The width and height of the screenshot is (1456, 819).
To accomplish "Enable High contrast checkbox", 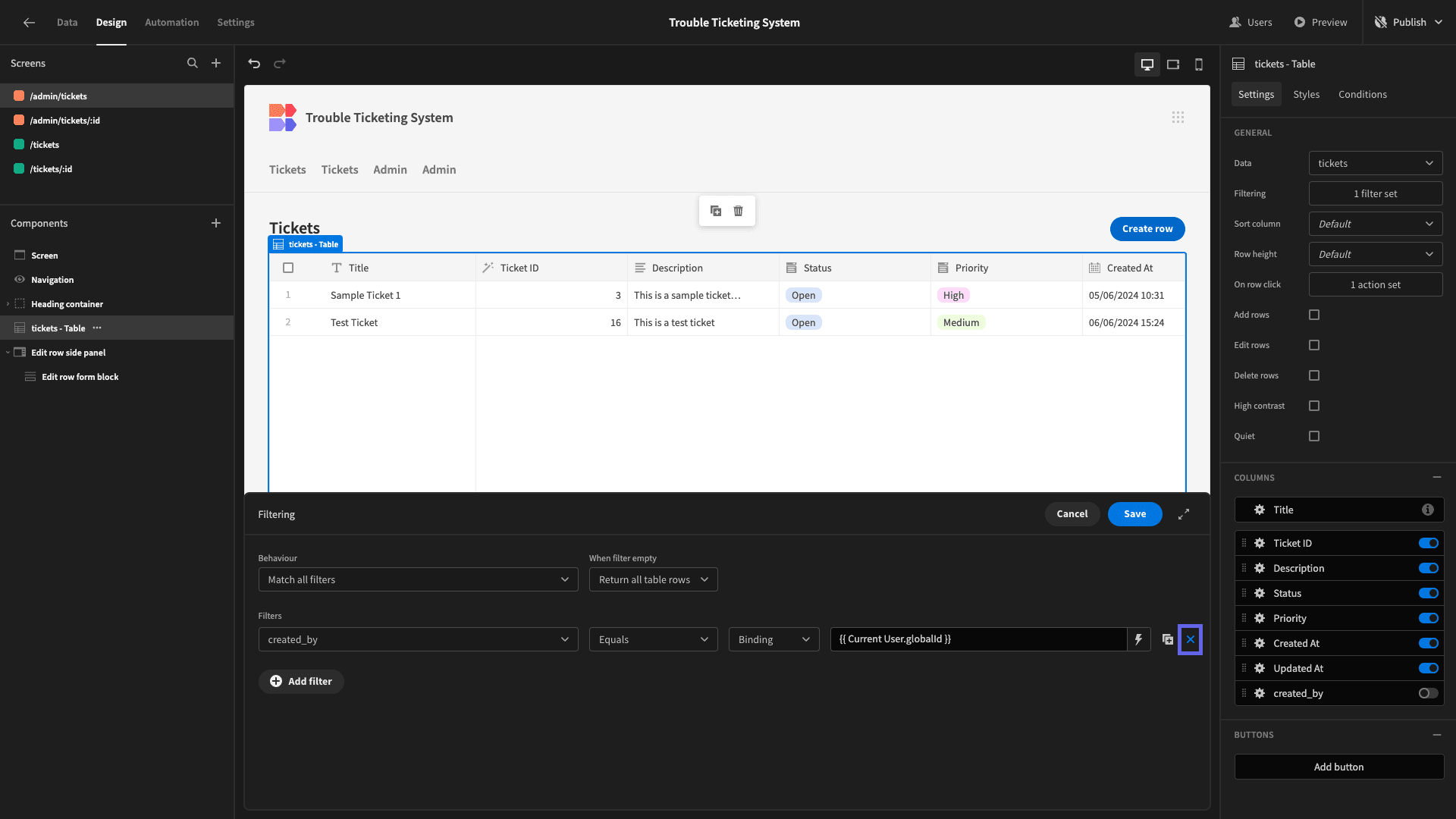I will [x=1314, y=406].
